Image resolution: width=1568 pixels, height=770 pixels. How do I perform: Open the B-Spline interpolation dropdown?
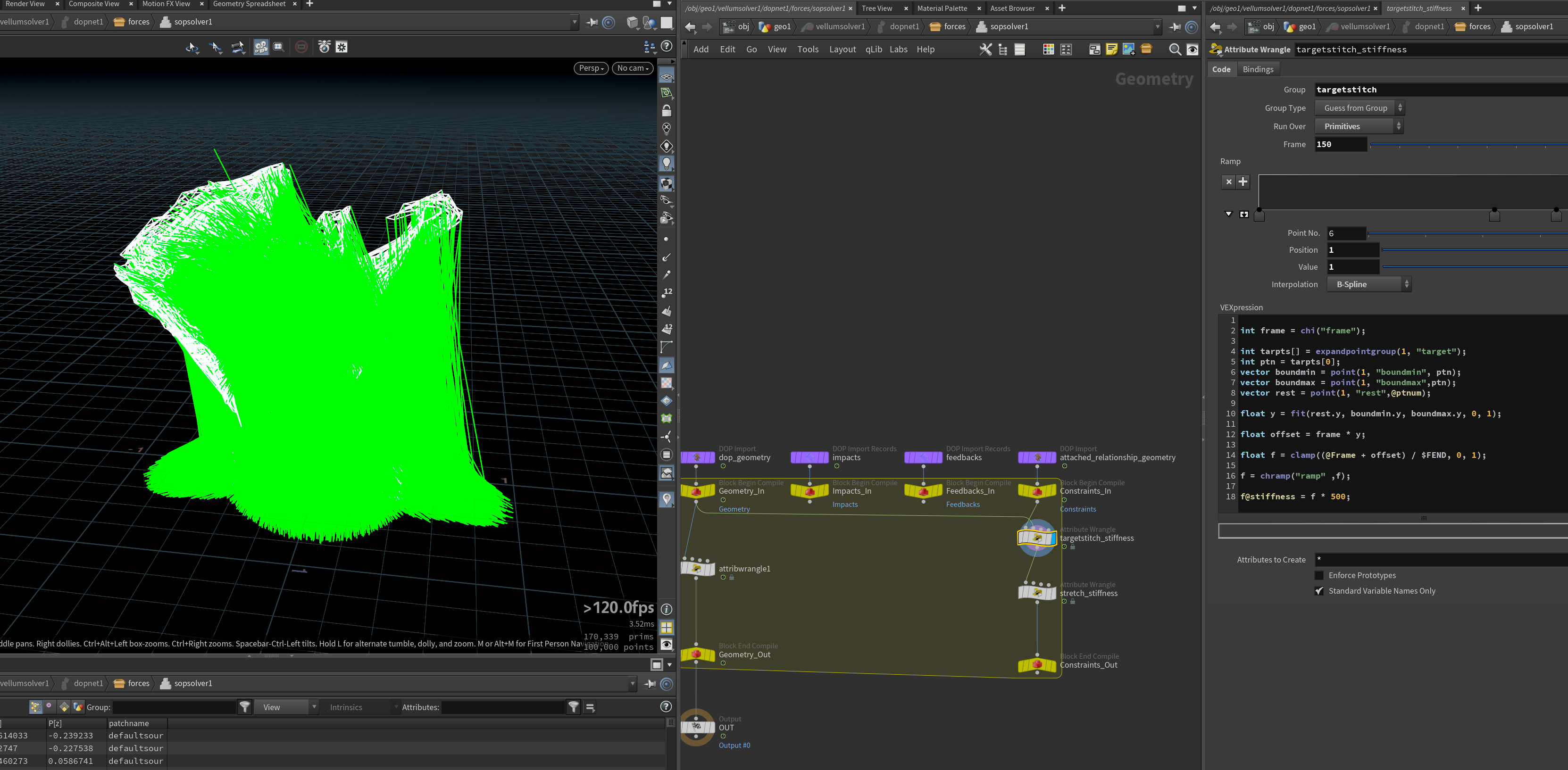tap(1369, 284)
